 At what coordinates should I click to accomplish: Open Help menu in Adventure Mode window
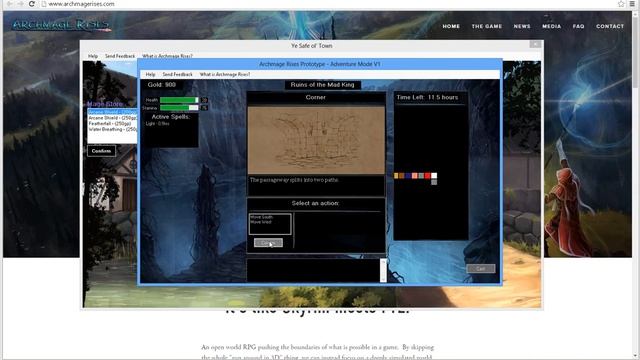(x=150, y=74)
